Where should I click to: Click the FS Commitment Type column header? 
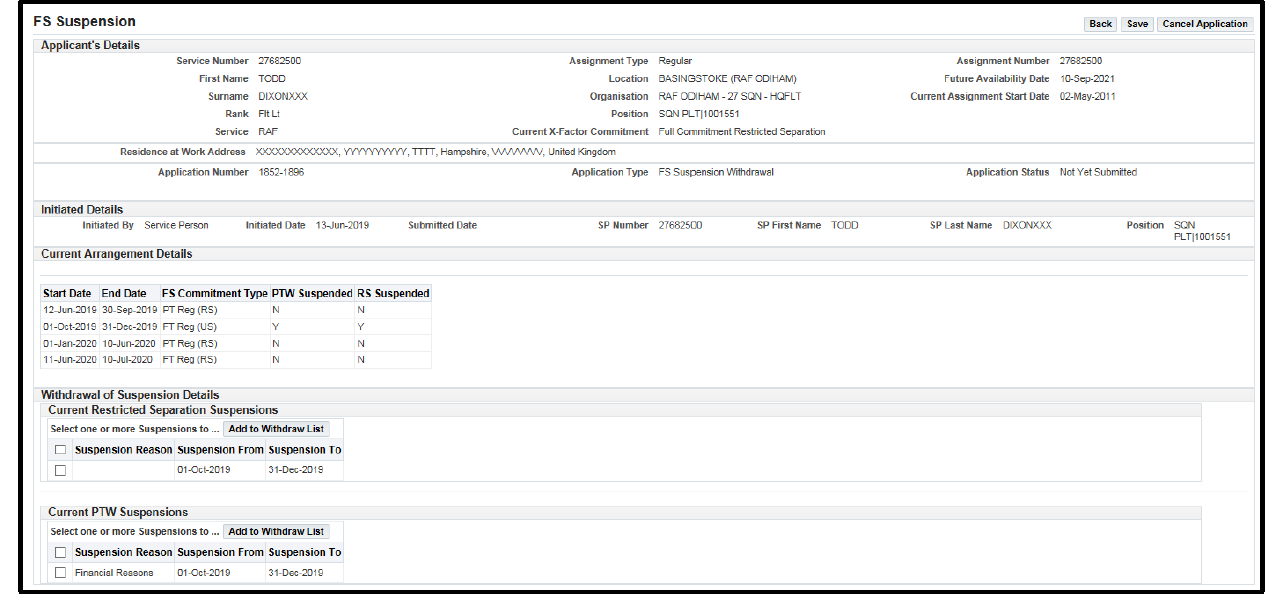(214, 294)
